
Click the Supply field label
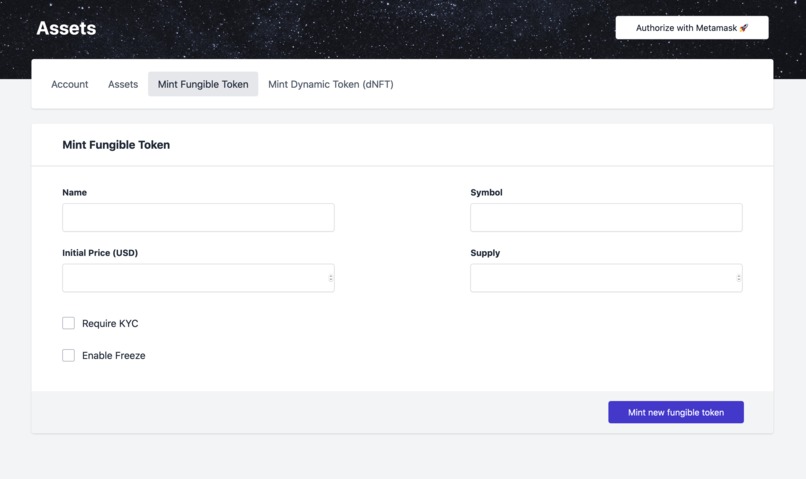point(485,253)
